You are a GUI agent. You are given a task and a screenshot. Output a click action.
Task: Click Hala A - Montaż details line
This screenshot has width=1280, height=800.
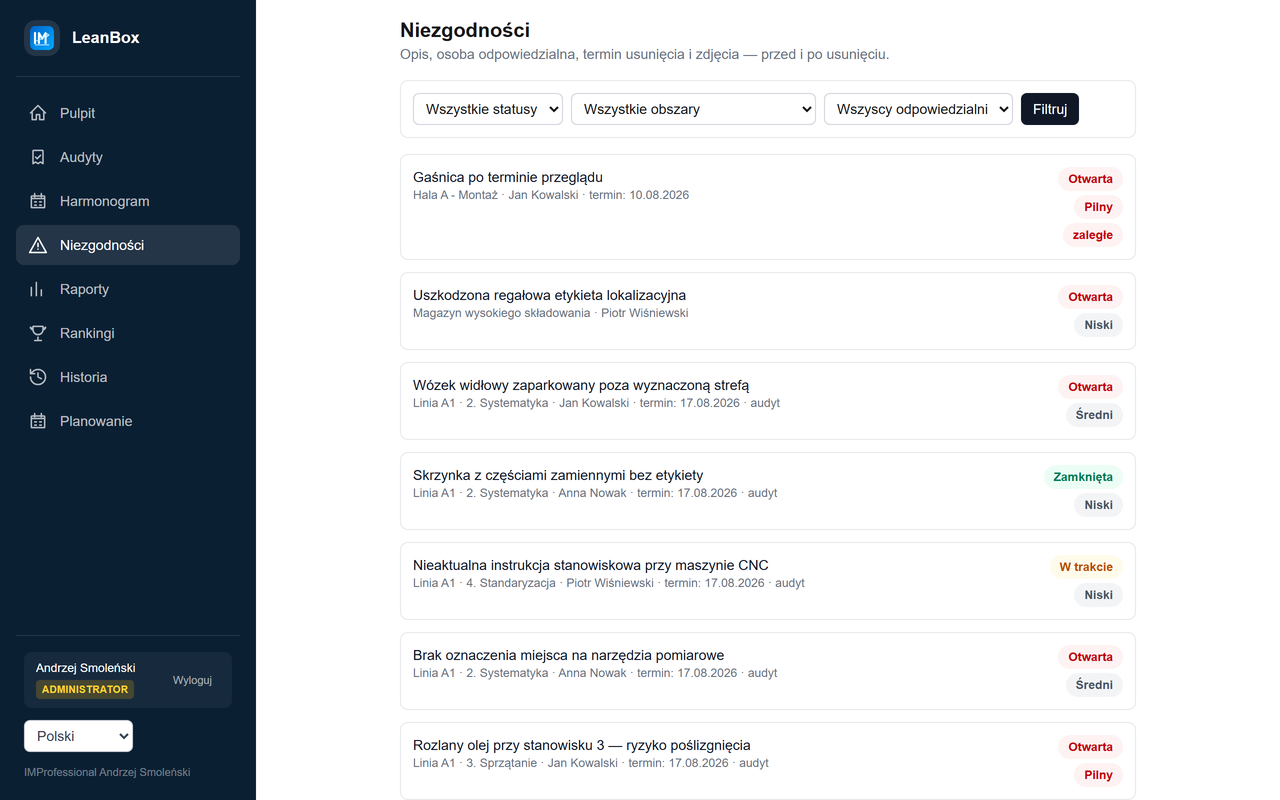[x=551, y=195]
